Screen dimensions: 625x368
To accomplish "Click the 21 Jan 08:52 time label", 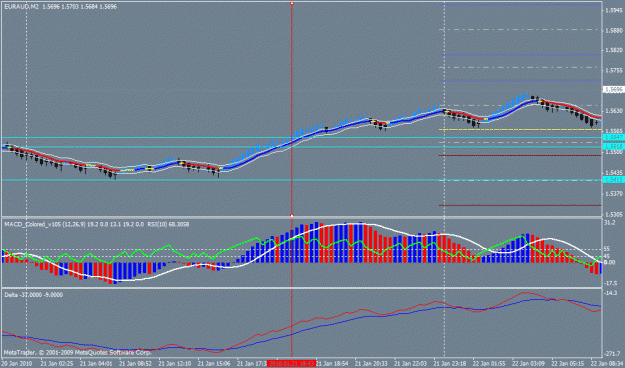I will tap(136, 364).
